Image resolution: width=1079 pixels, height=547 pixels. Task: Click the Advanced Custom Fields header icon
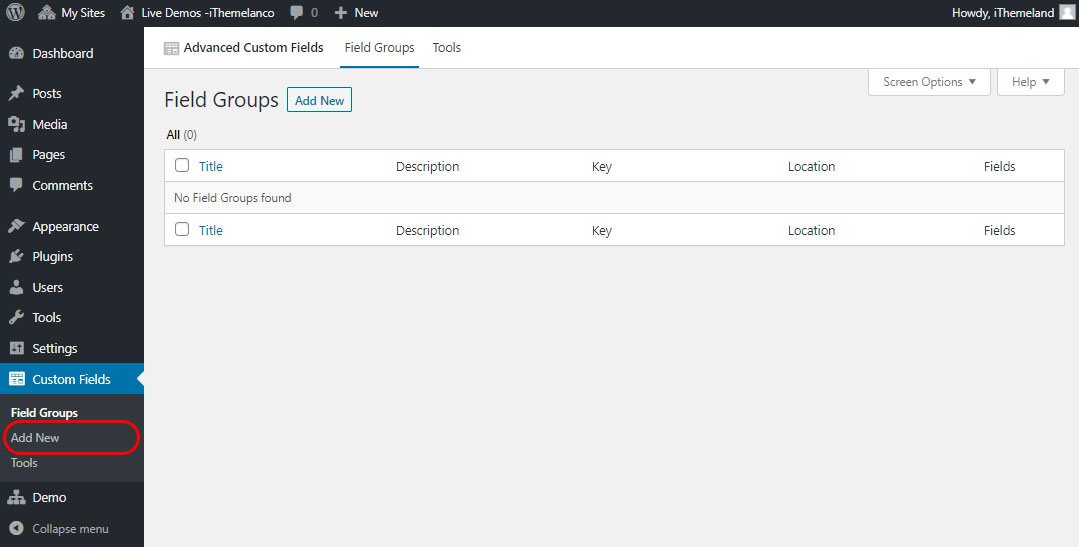click(171, 48)
